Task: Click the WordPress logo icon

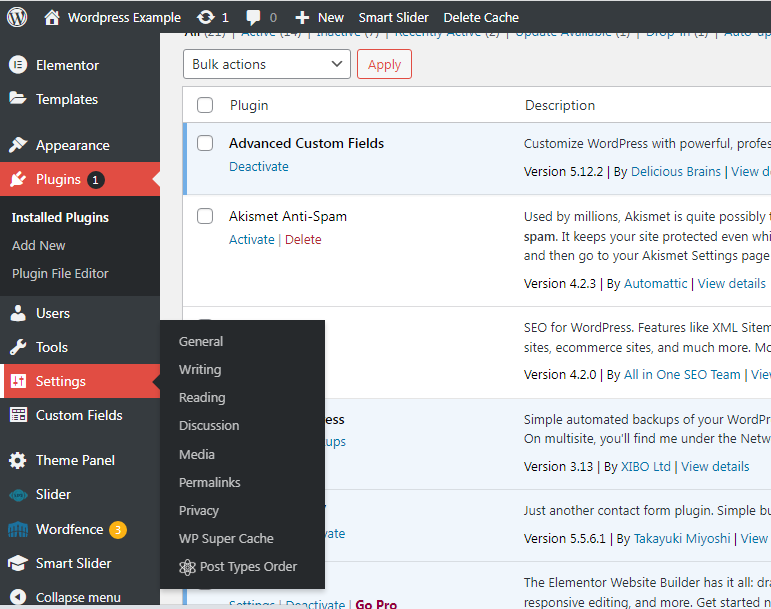Action: (17, 17)
